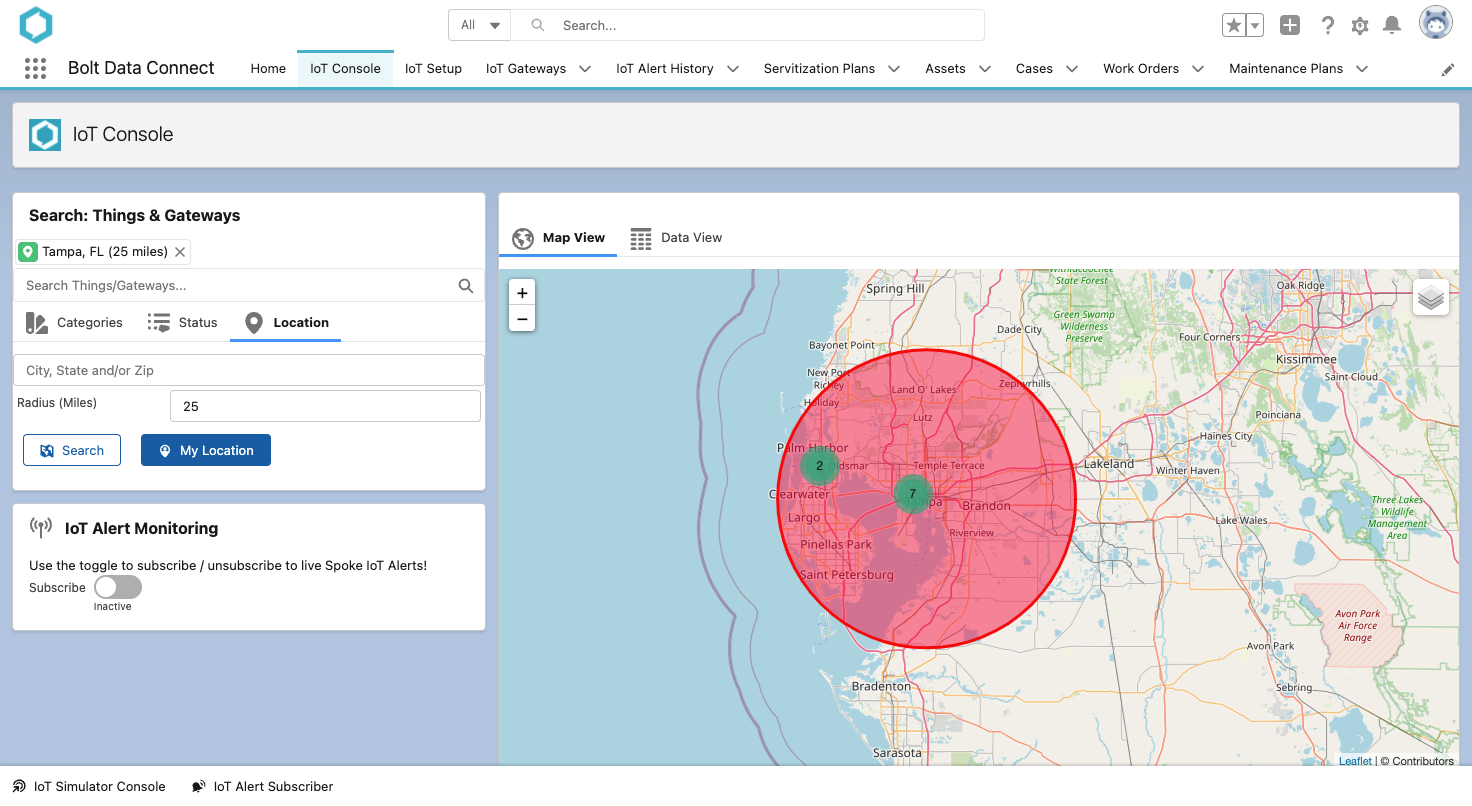The height and width of the screenshot is (806, 1472).
Task: Toggle the Subscribe IoT alerts switch
Action: pyautogui.click(x=118, y=587)
